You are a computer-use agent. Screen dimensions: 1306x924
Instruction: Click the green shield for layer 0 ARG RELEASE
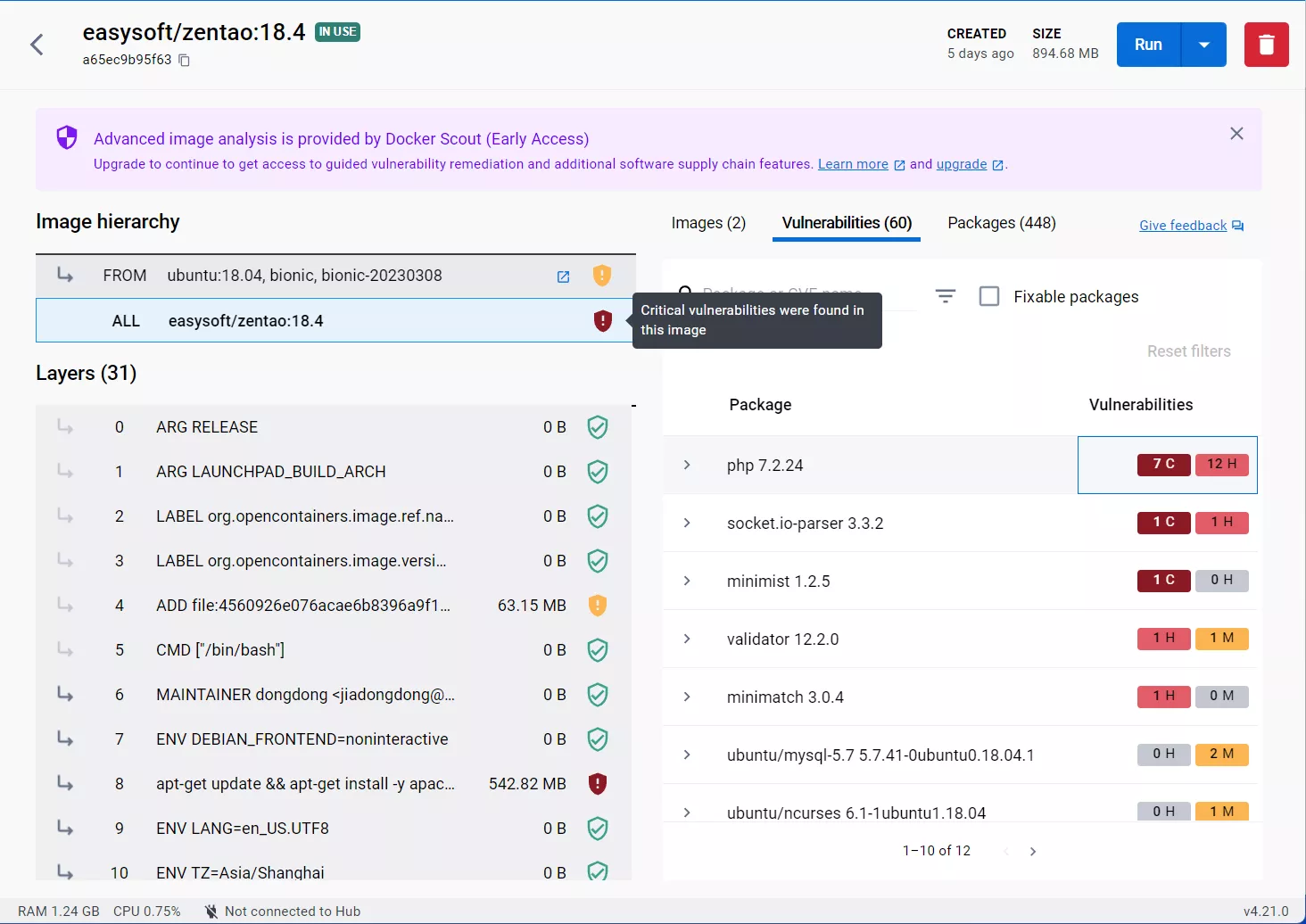point(598,427)
